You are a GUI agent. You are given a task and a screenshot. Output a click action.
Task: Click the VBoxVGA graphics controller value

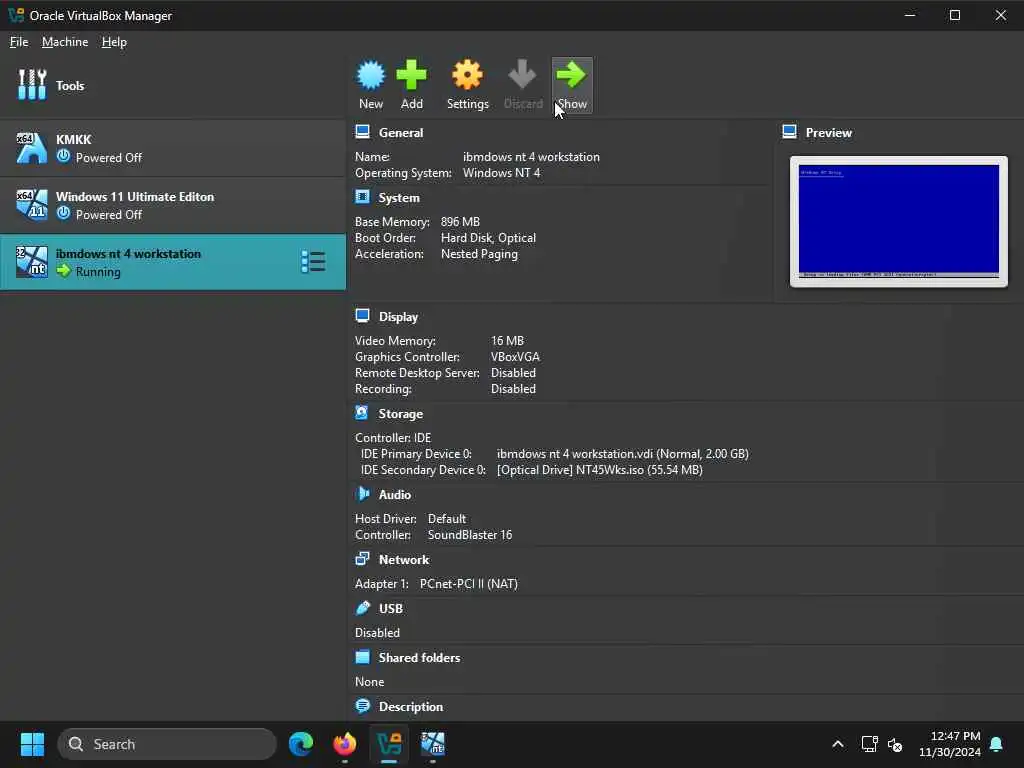(515, 357)
